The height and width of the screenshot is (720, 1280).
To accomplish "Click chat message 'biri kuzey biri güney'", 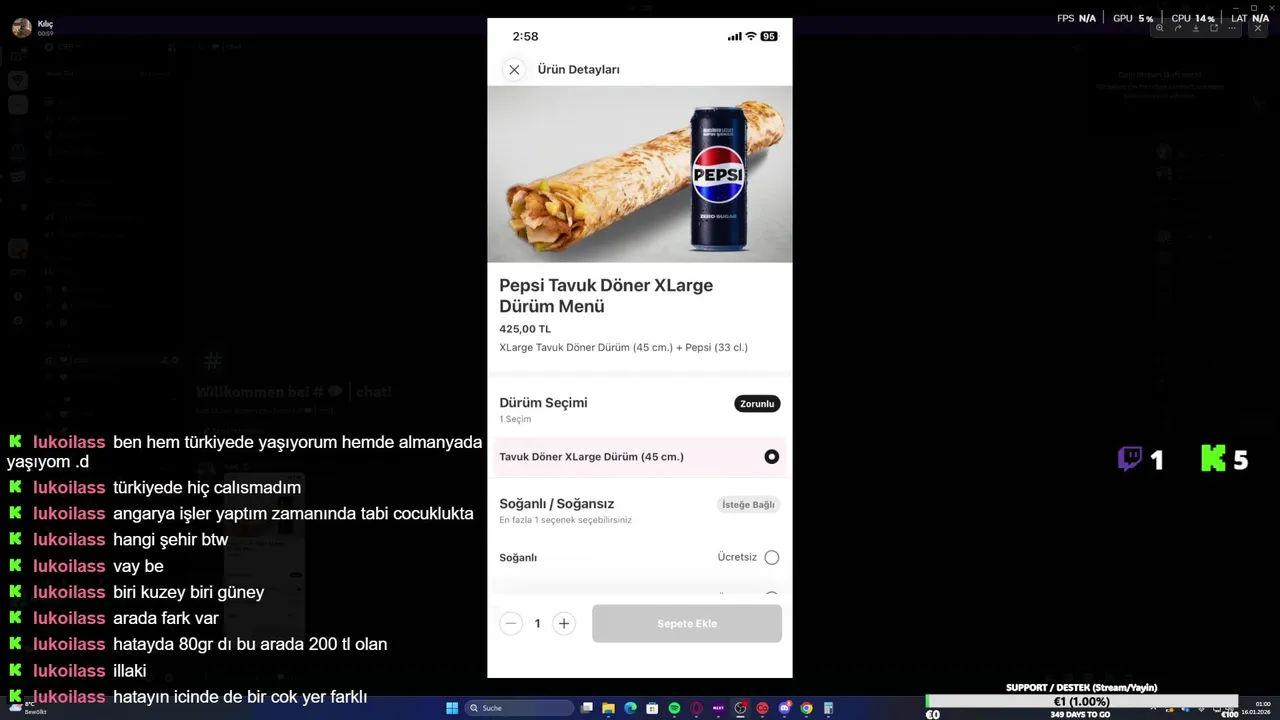I will pos(189,592).
